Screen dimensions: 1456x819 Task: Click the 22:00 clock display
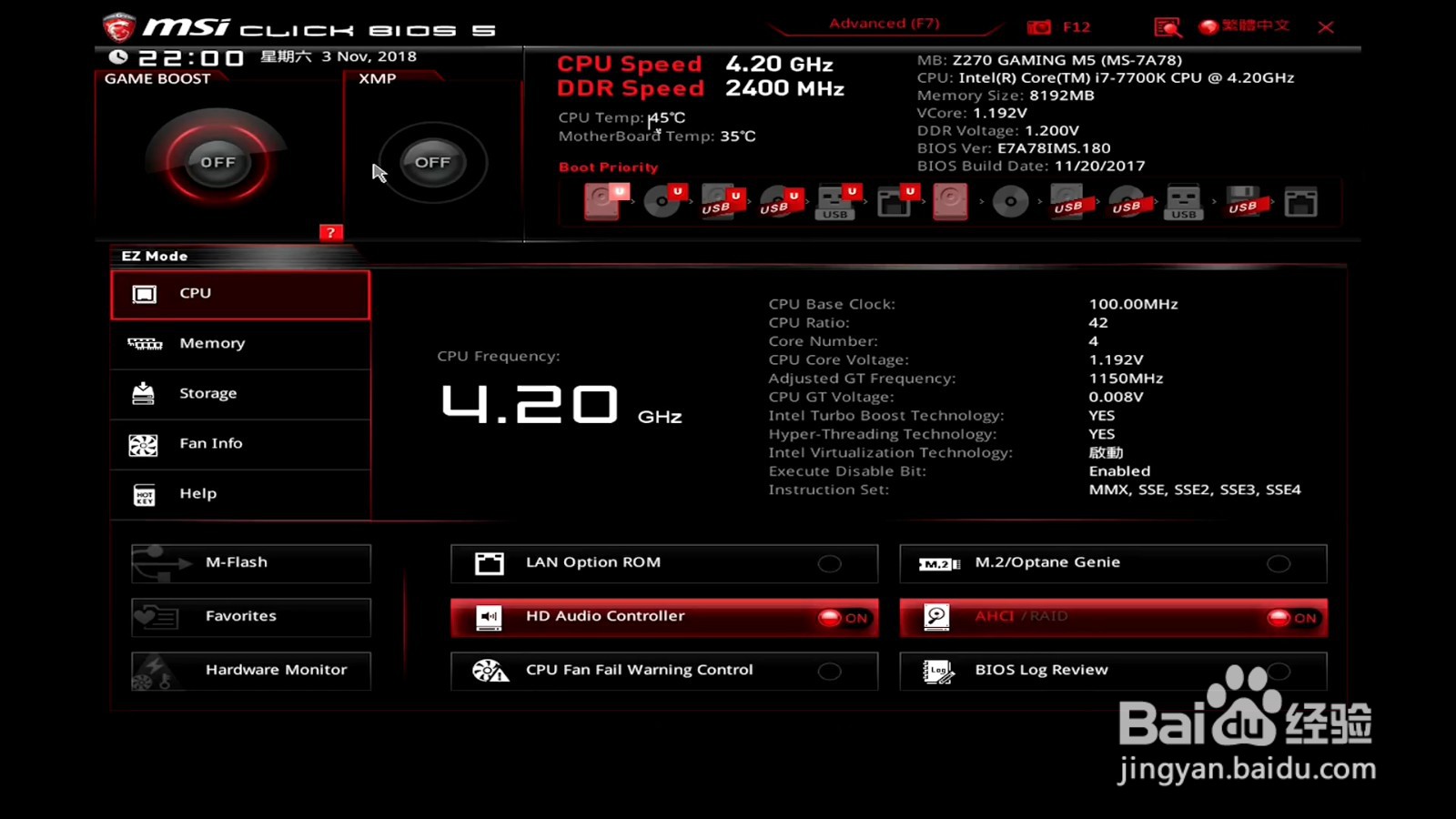[x=190, y=57]
